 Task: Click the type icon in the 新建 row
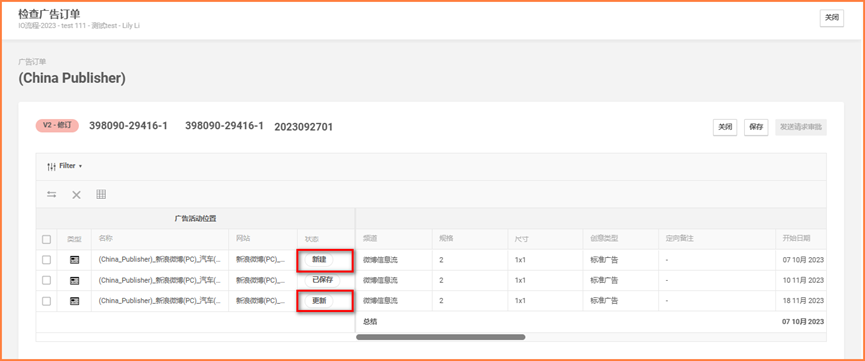coord(74,260)
